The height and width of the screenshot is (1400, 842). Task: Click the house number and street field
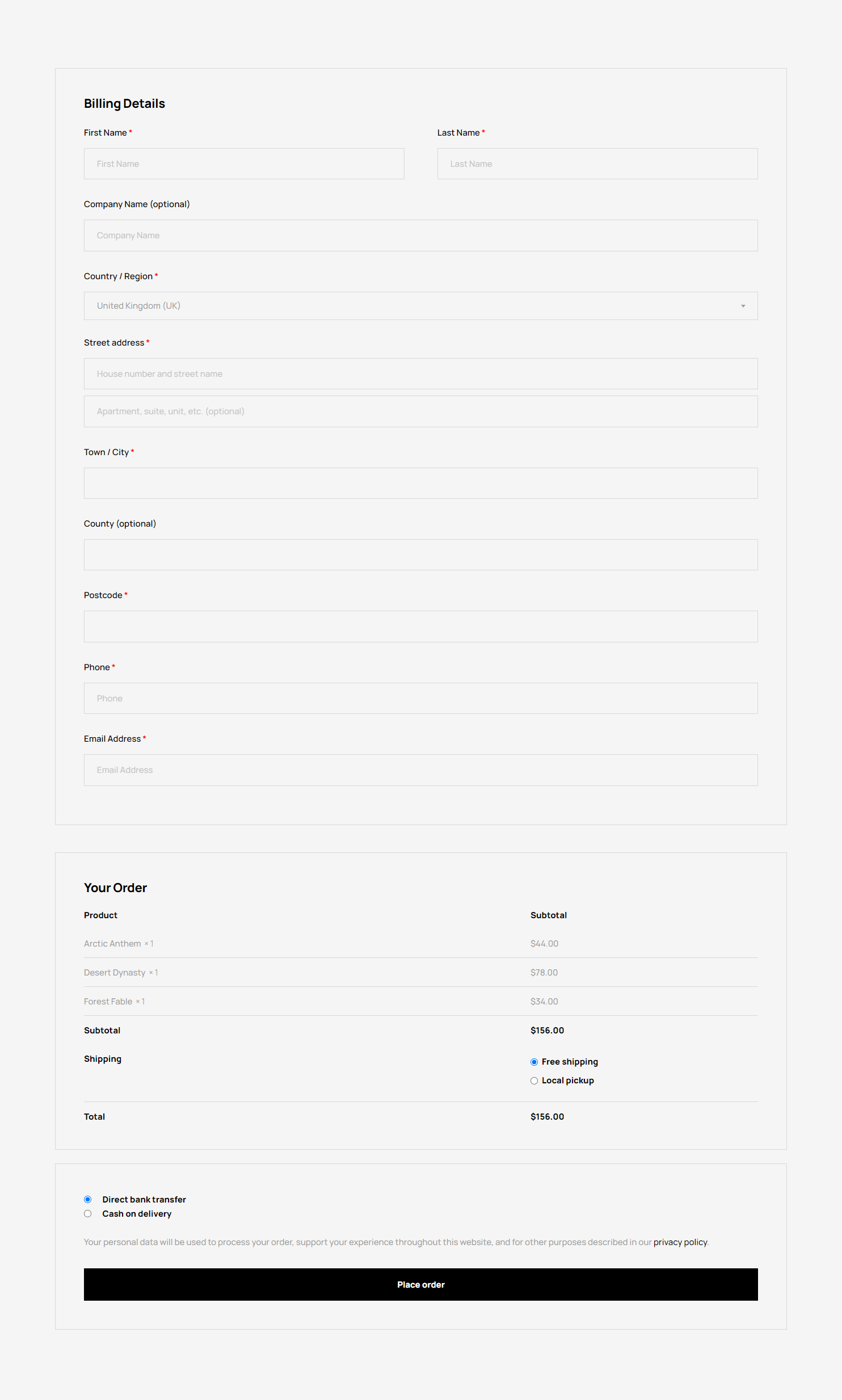click(420, 374)
